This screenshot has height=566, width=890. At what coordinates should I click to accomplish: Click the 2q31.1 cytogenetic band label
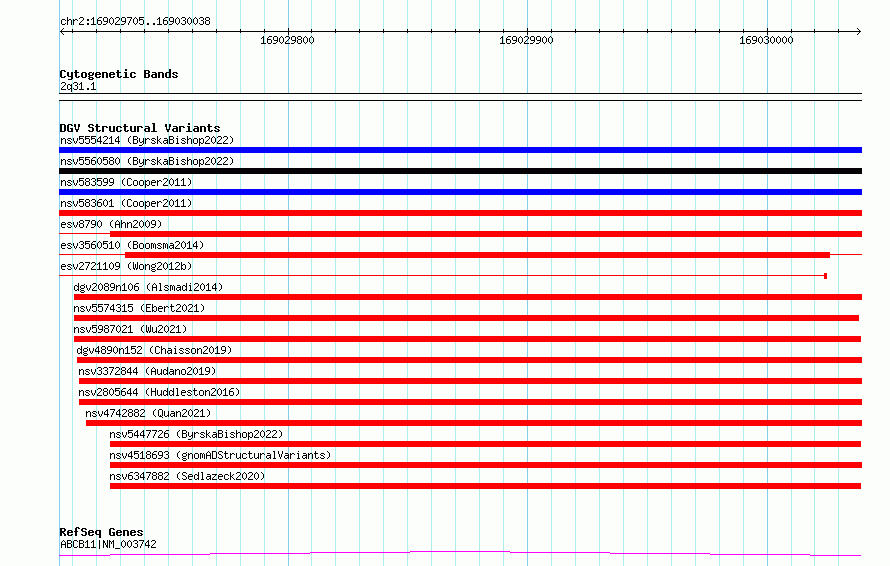click(78, 86)
